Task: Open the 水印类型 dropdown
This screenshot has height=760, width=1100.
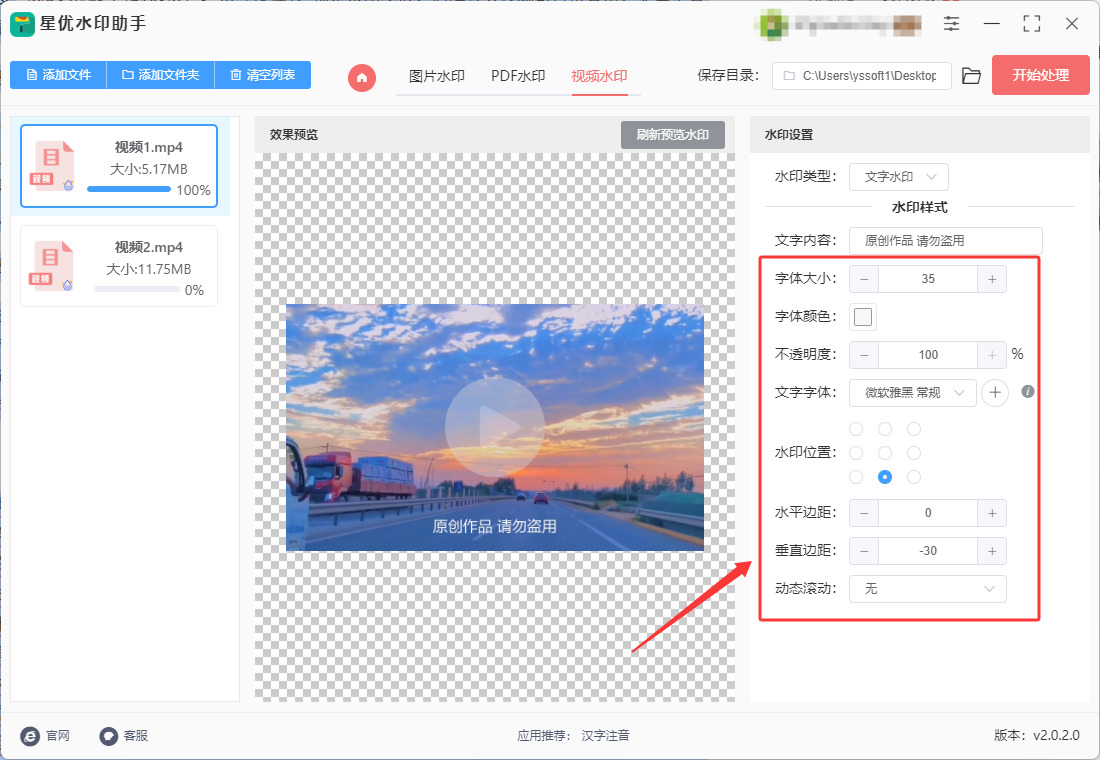Action: pyautogui.click(x=899, y=177)
